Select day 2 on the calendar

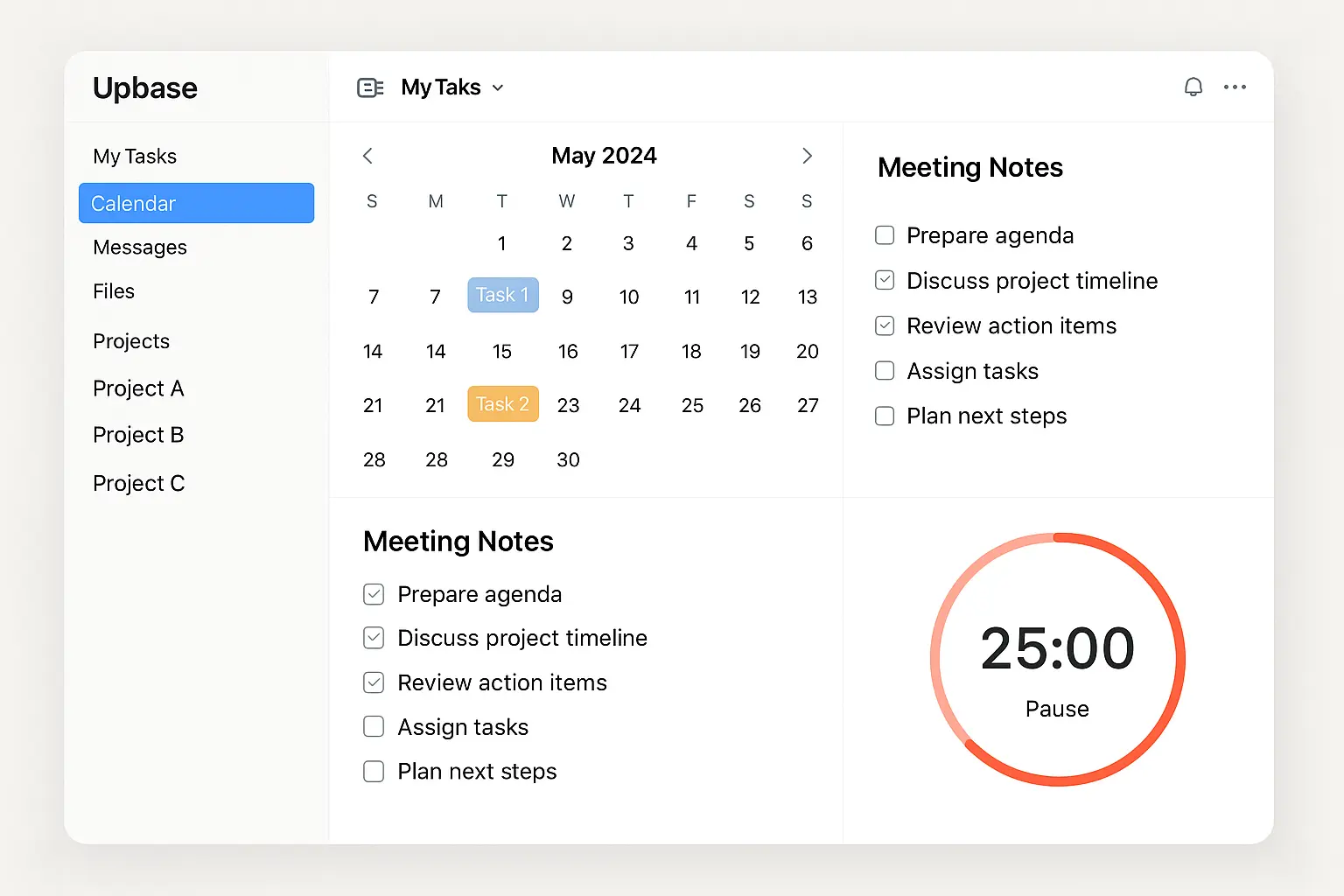click(567, 244)
